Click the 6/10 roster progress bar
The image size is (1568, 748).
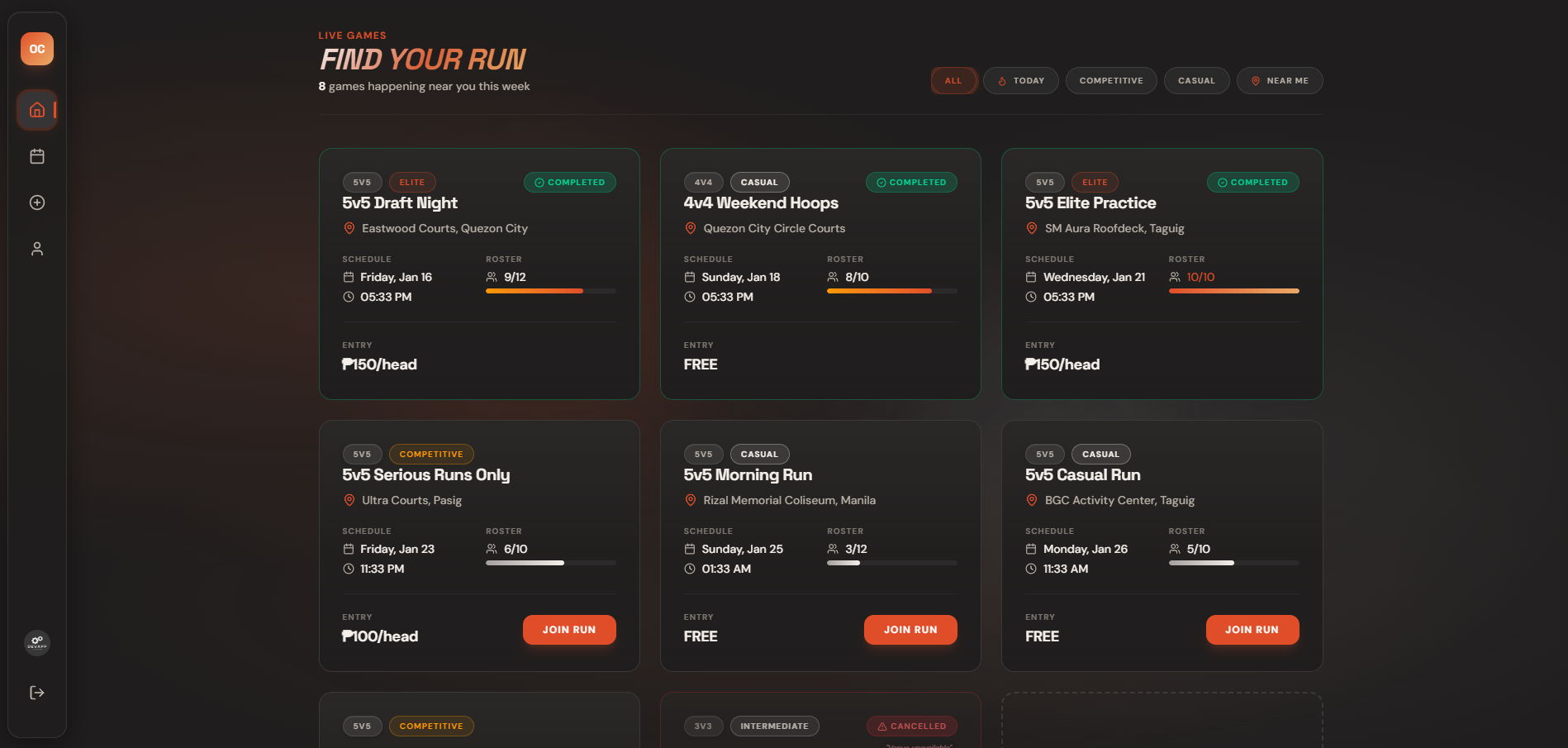551,563
